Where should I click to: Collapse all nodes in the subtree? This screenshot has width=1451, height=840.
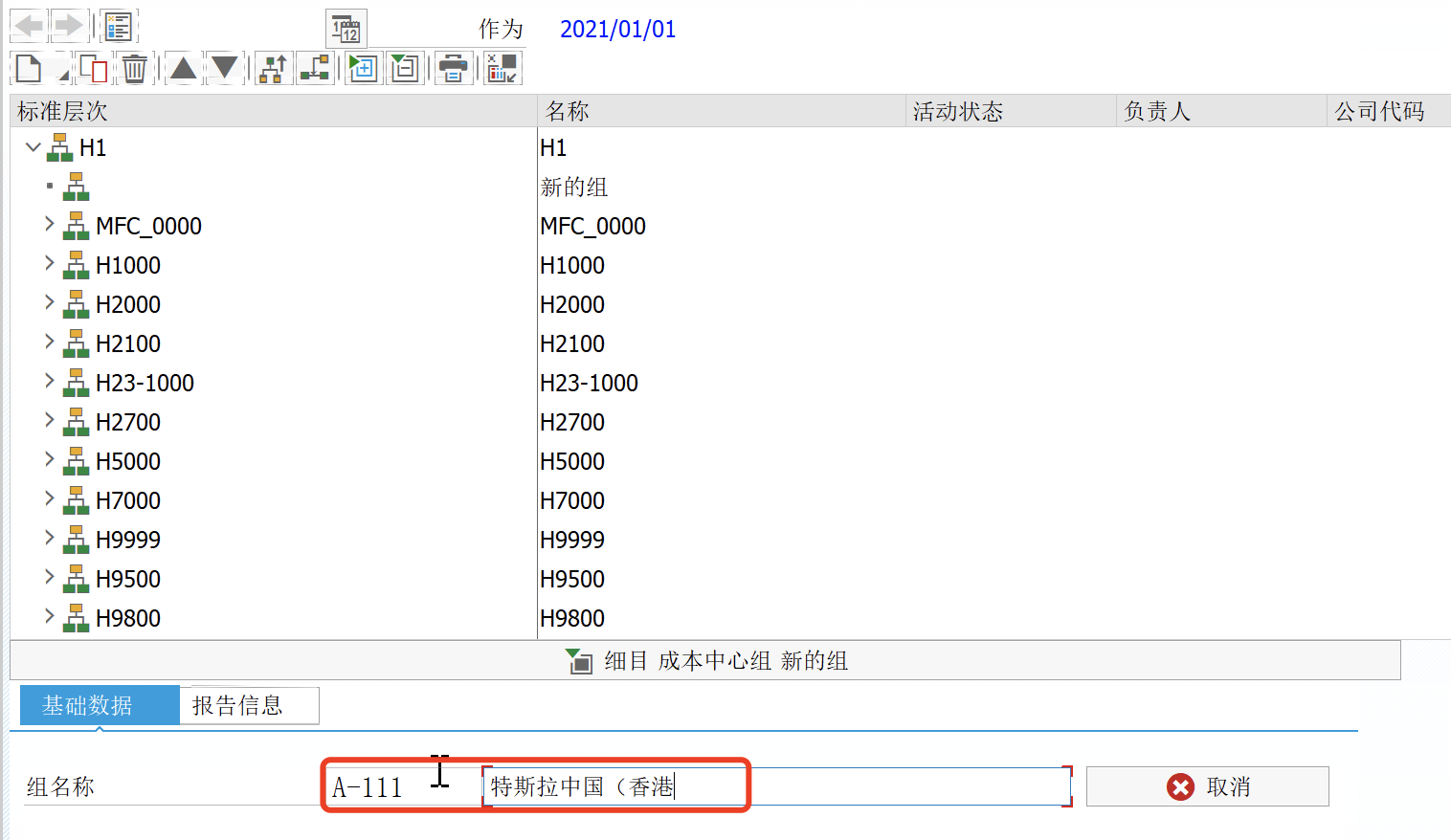tap(405, 68)
